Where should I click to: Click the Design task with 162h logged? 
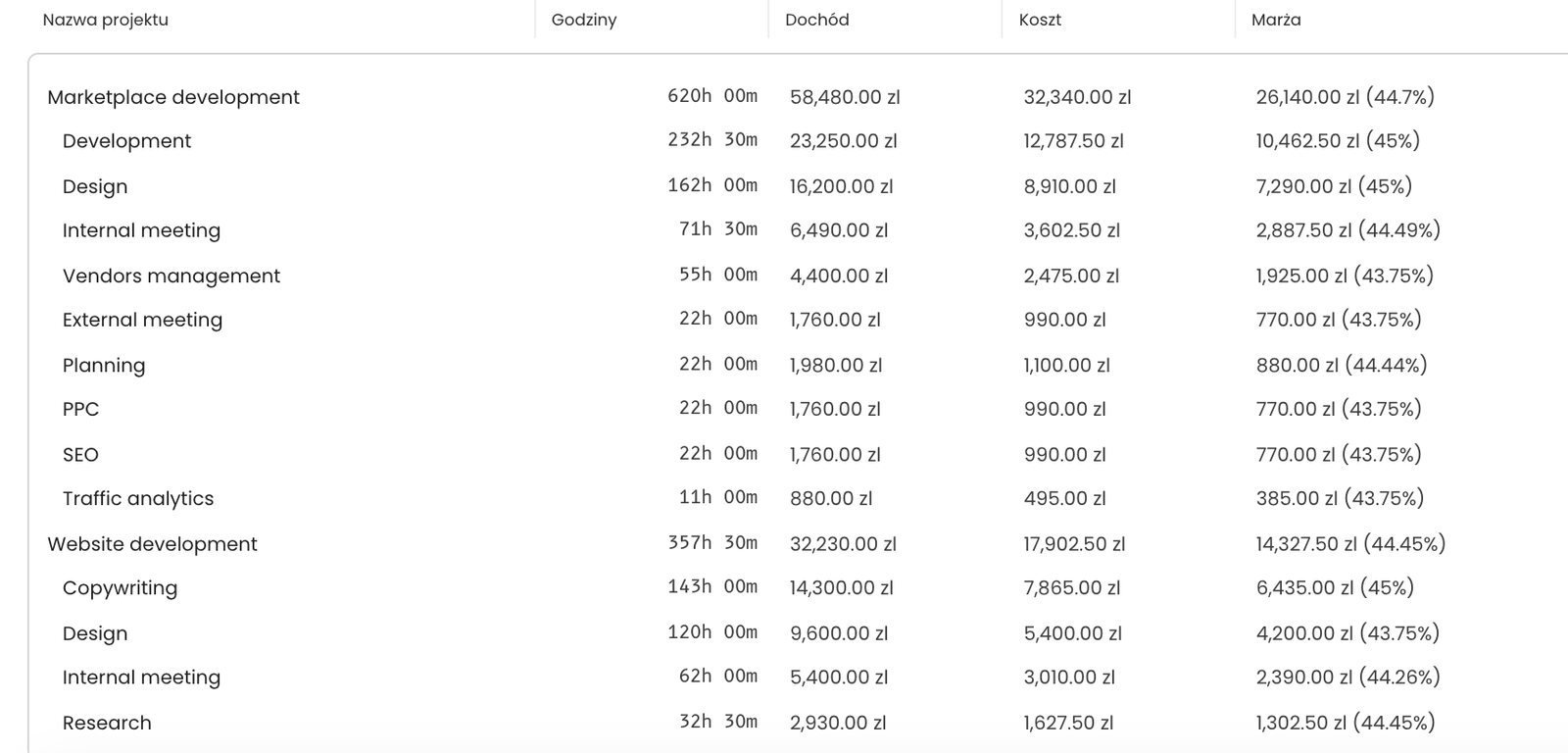click(95, 186)
